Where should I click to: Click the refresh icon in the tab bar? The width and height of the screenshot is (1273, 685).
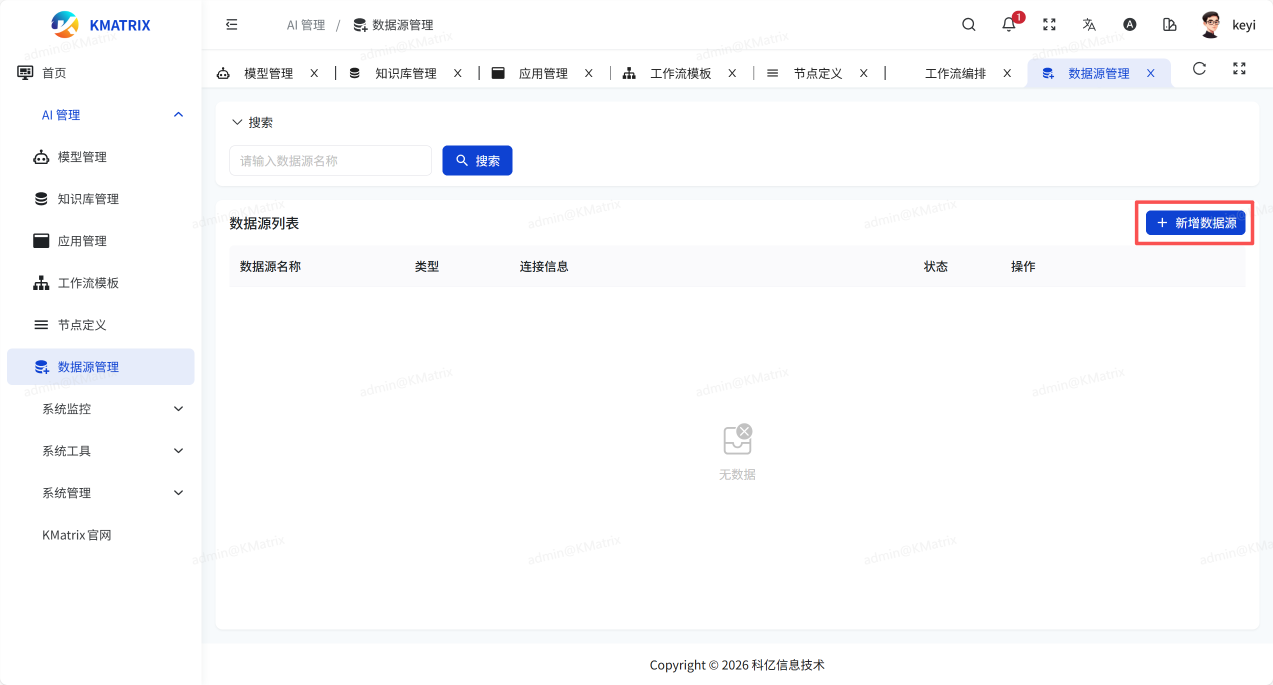1199,69
